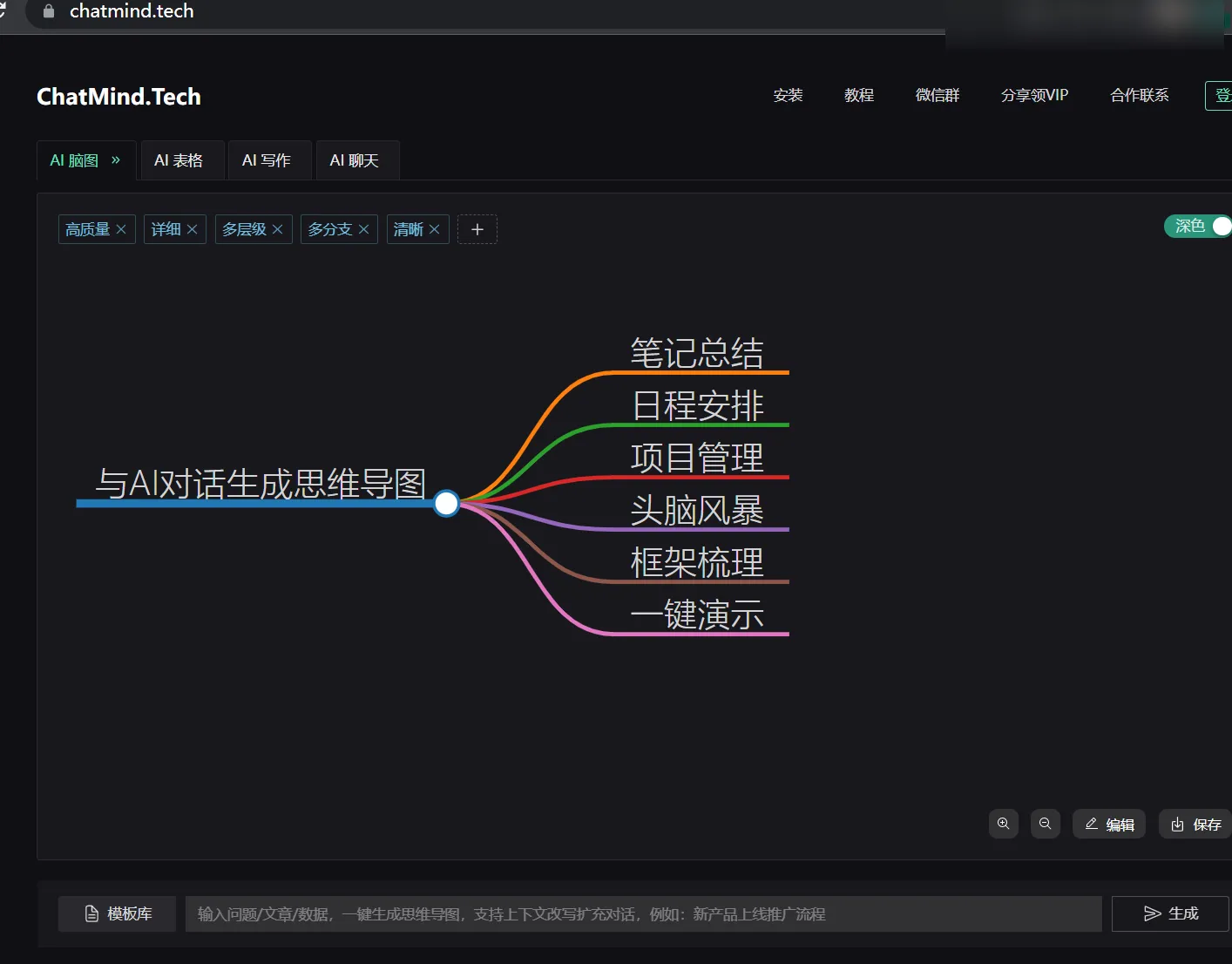1232x964 pixels.
Task: Click the document icon on 模板库 button
Action: [92, 913]
